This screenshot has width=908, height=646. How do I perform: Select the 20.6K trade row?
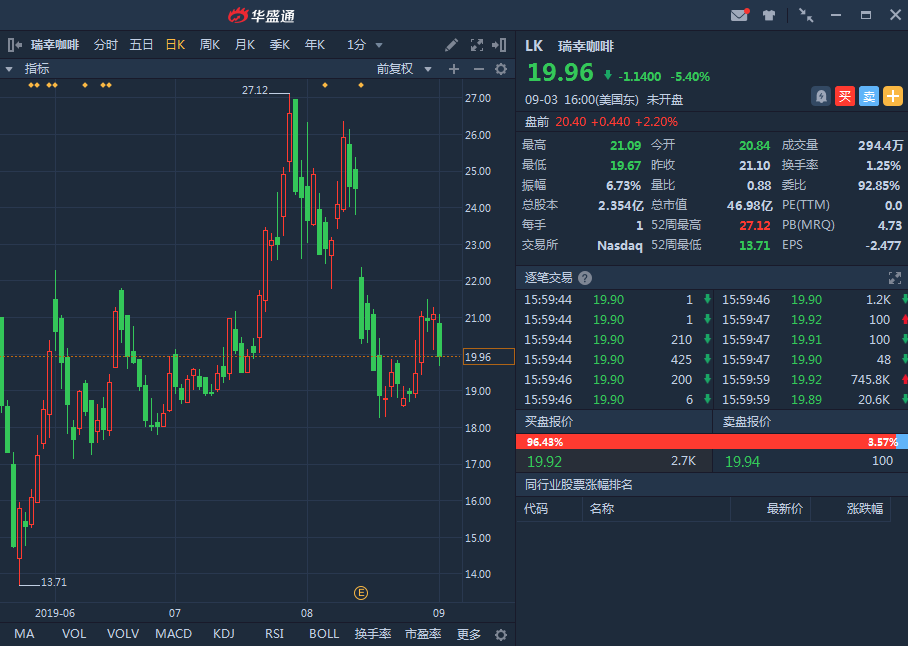point(812,399)
